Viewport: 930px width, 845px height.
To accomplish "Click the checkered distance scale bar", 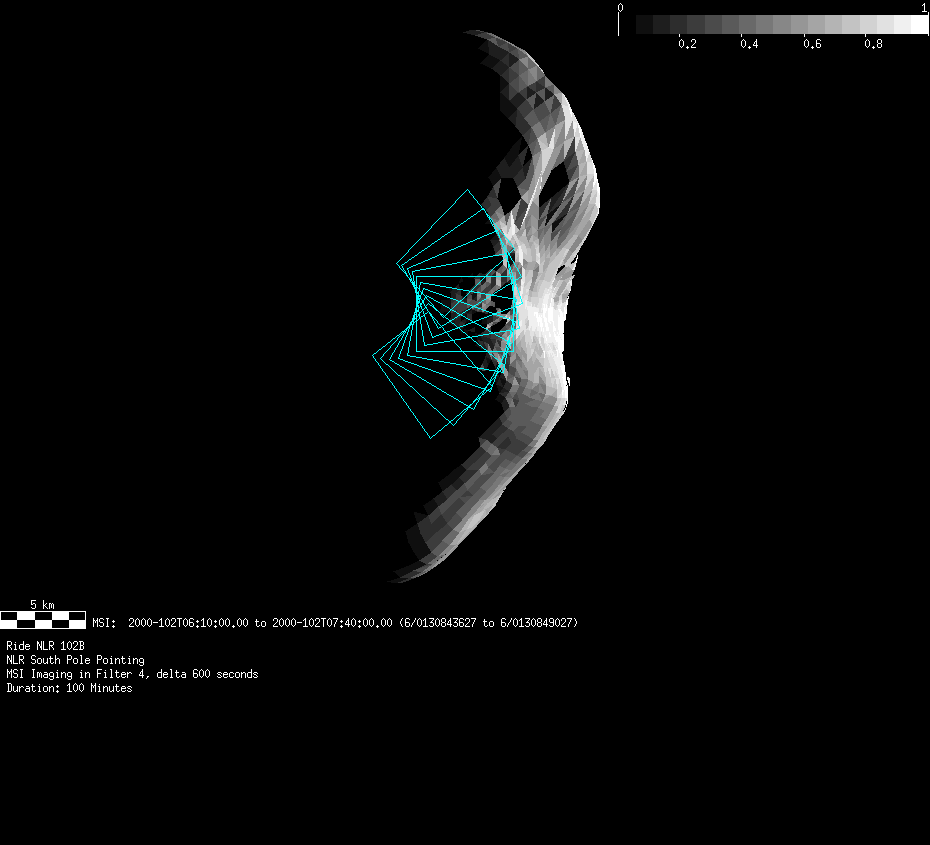I will 42,619.
